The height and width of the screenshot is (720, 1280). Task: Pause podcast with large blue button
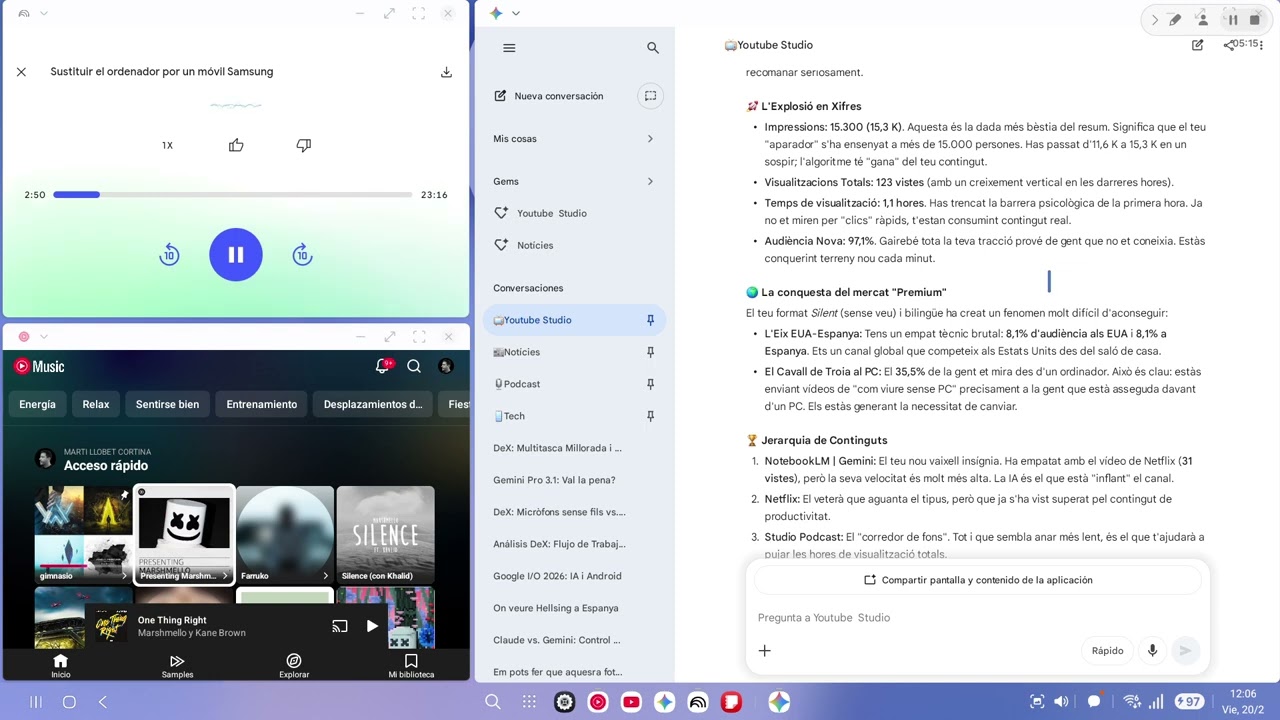click(x=235, y=255)
